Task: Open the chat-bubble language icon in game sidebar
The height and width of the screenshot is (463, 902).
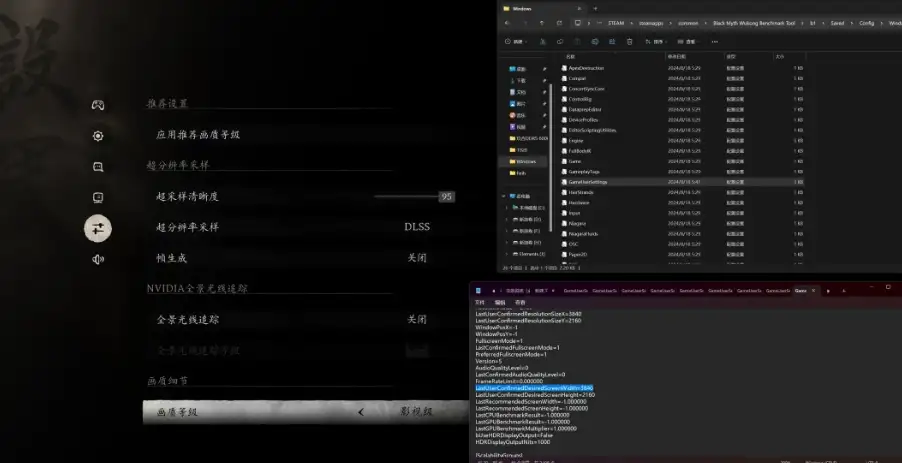Action: [x=98, y=167]
